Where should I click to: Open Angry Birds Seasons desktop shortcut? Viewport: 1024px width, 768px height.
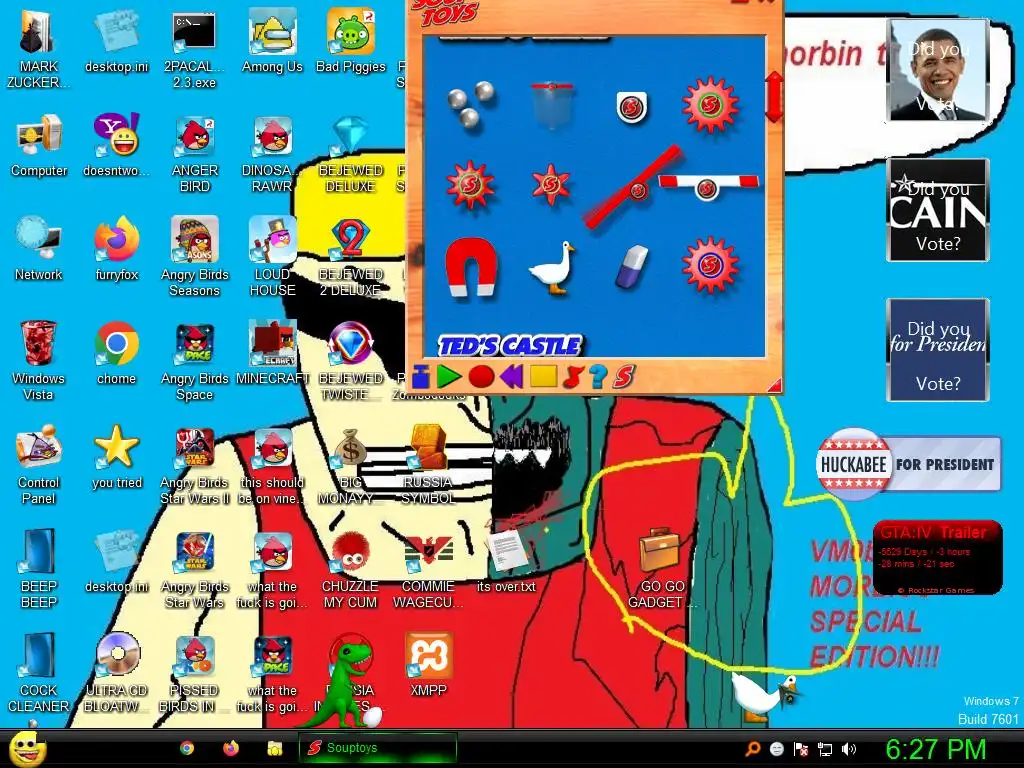(x=195, y=257)
